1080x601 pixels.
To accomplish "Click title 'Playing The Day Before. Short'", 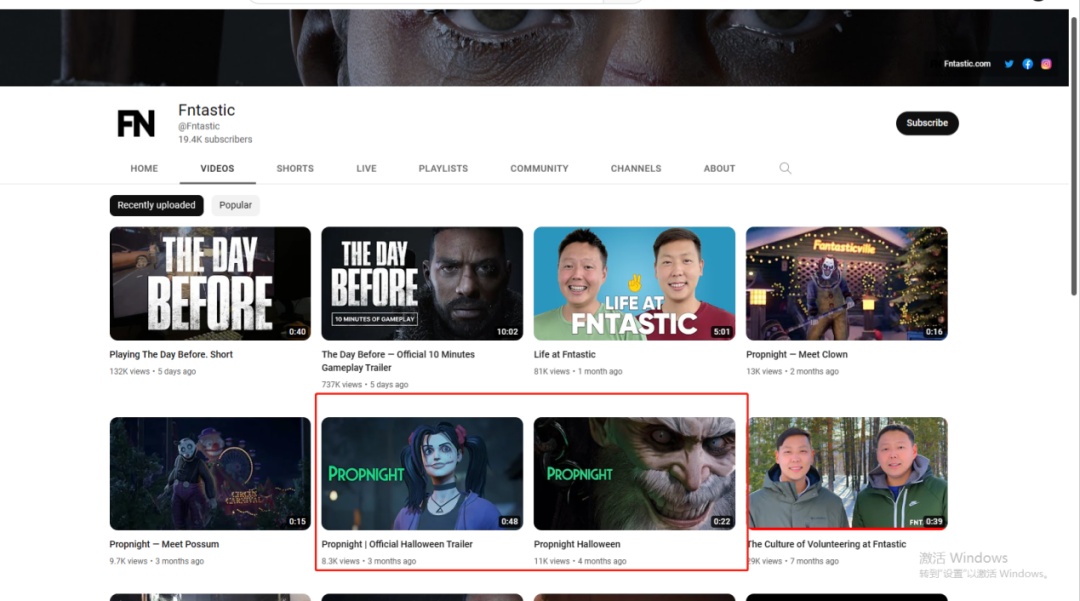I will point(171,355).
